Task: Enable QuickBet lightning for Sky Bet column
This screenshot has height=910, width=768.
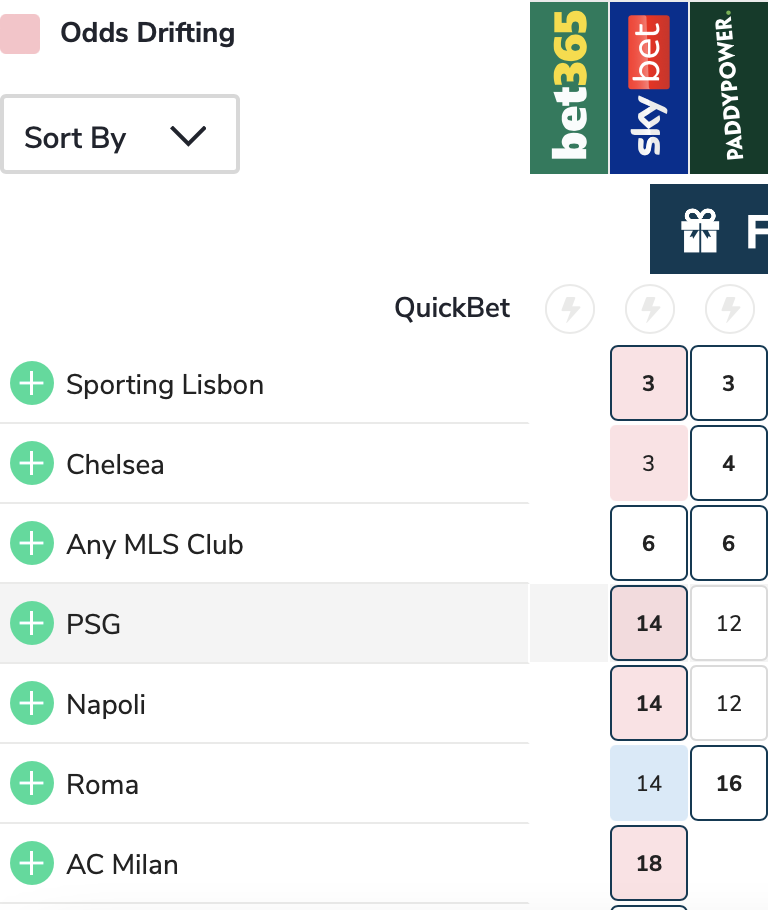Action: tap(650, 309)
